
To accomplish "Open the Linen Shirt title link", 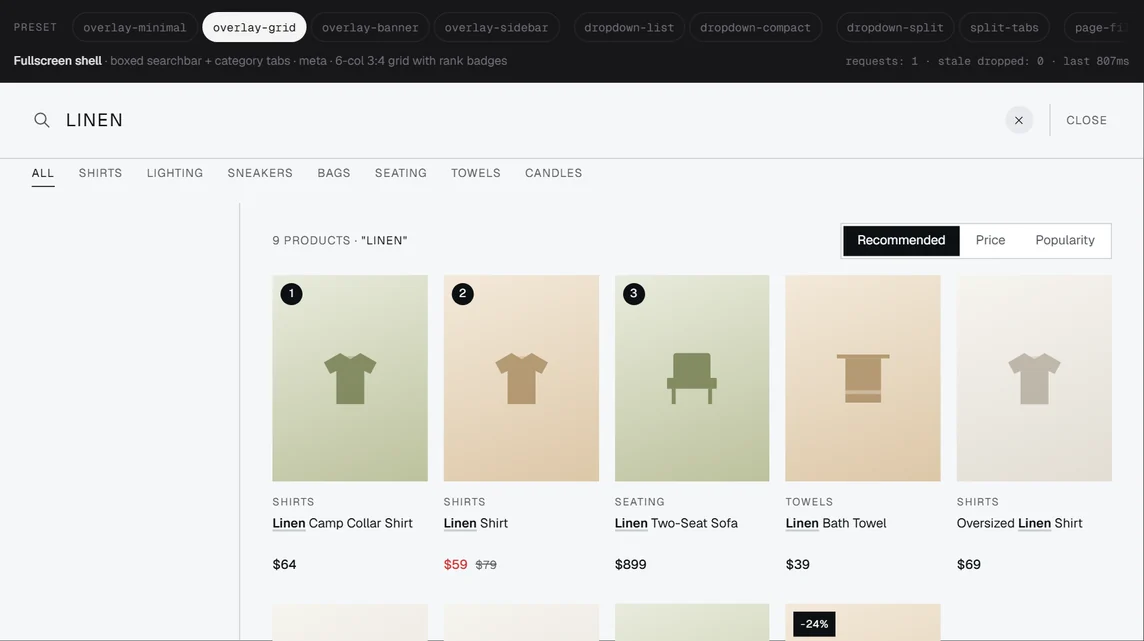I will point(476,524).
